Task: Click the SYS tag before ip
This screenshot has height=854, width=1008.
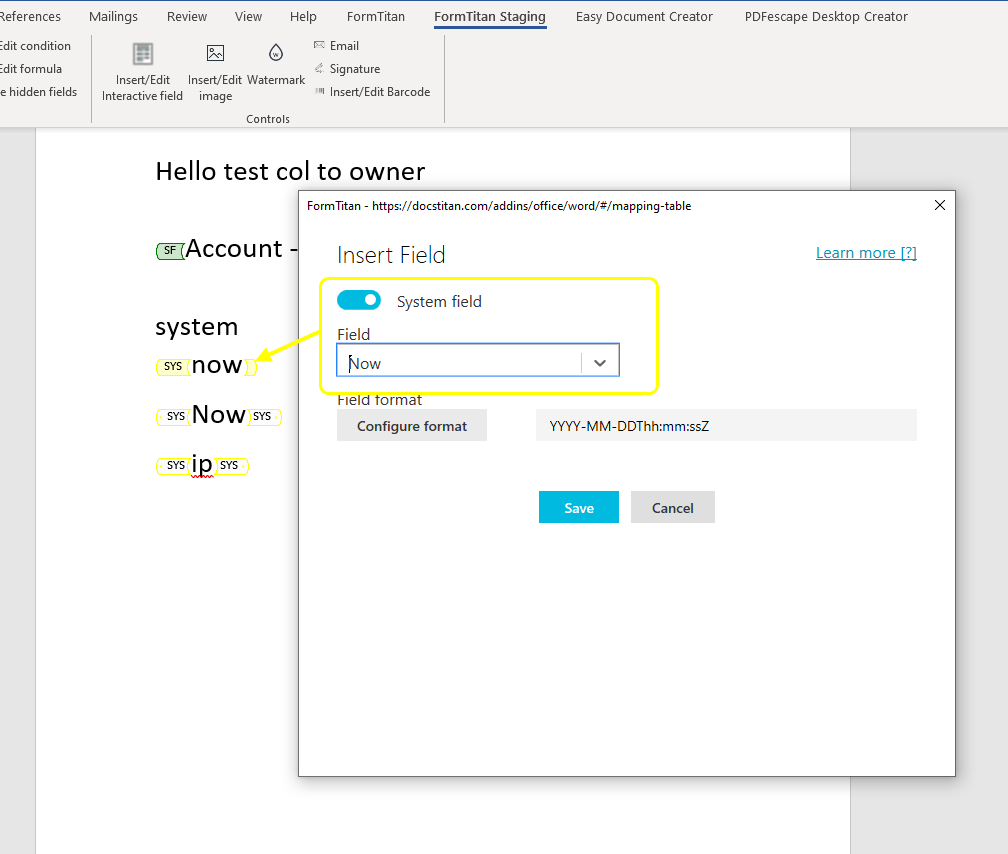Action: [x=175, y=466]
